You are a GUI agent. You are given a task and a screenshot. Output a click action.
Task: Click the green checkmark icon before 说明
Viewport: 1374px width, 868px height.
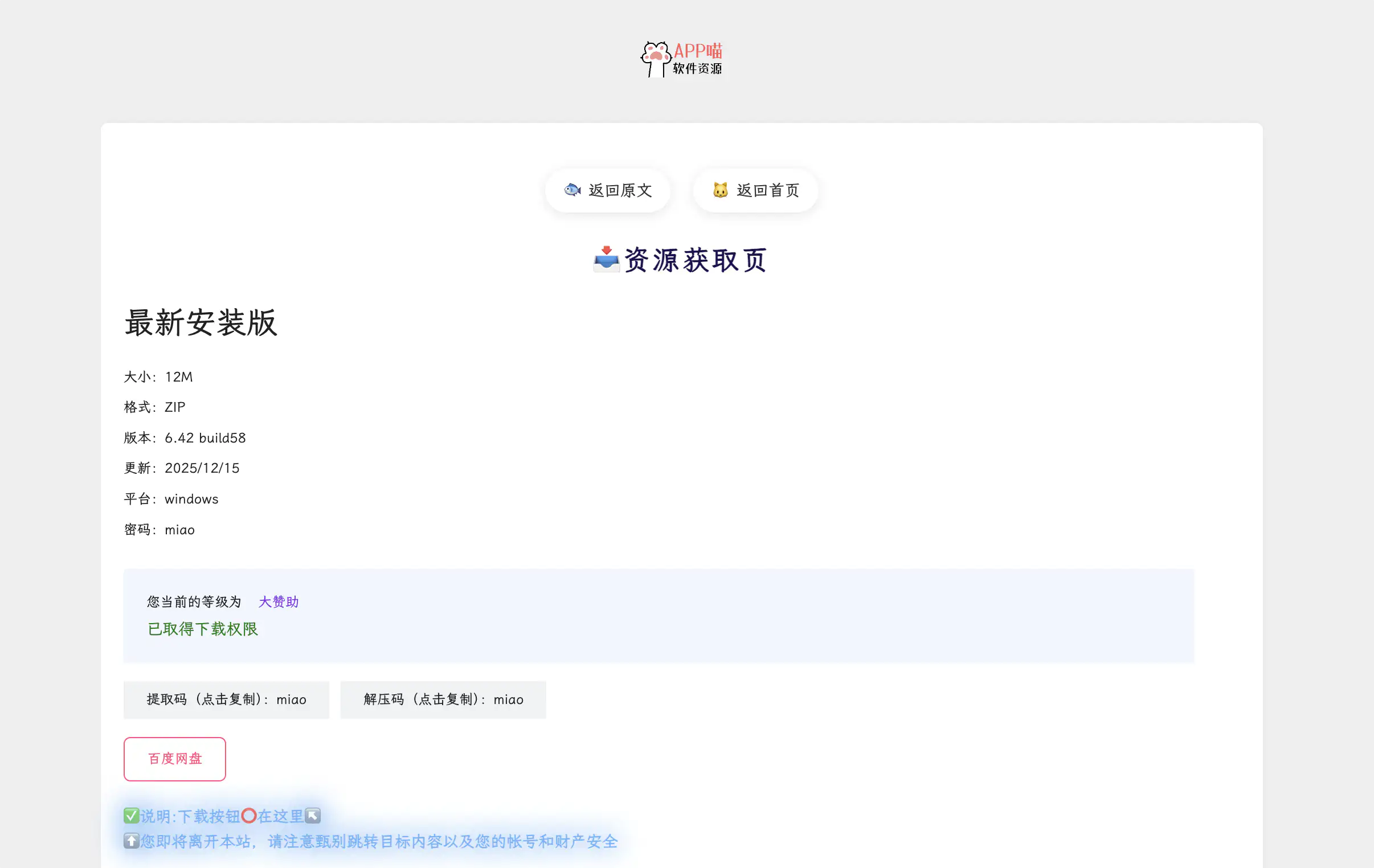tap(131, 816)
